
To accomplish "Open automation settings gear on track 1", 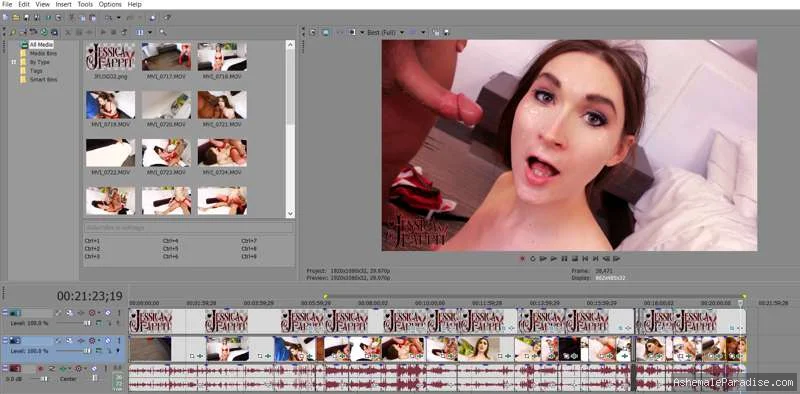I will pos(92,312).
